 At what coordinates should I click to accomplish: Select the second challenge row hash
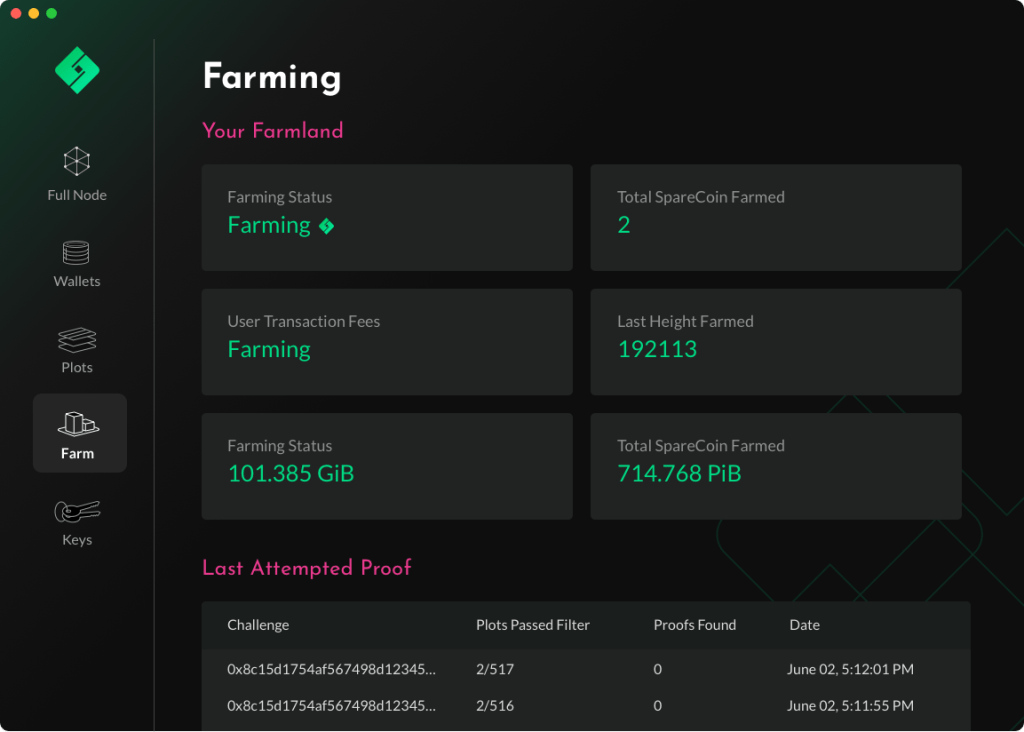[331, 706]
